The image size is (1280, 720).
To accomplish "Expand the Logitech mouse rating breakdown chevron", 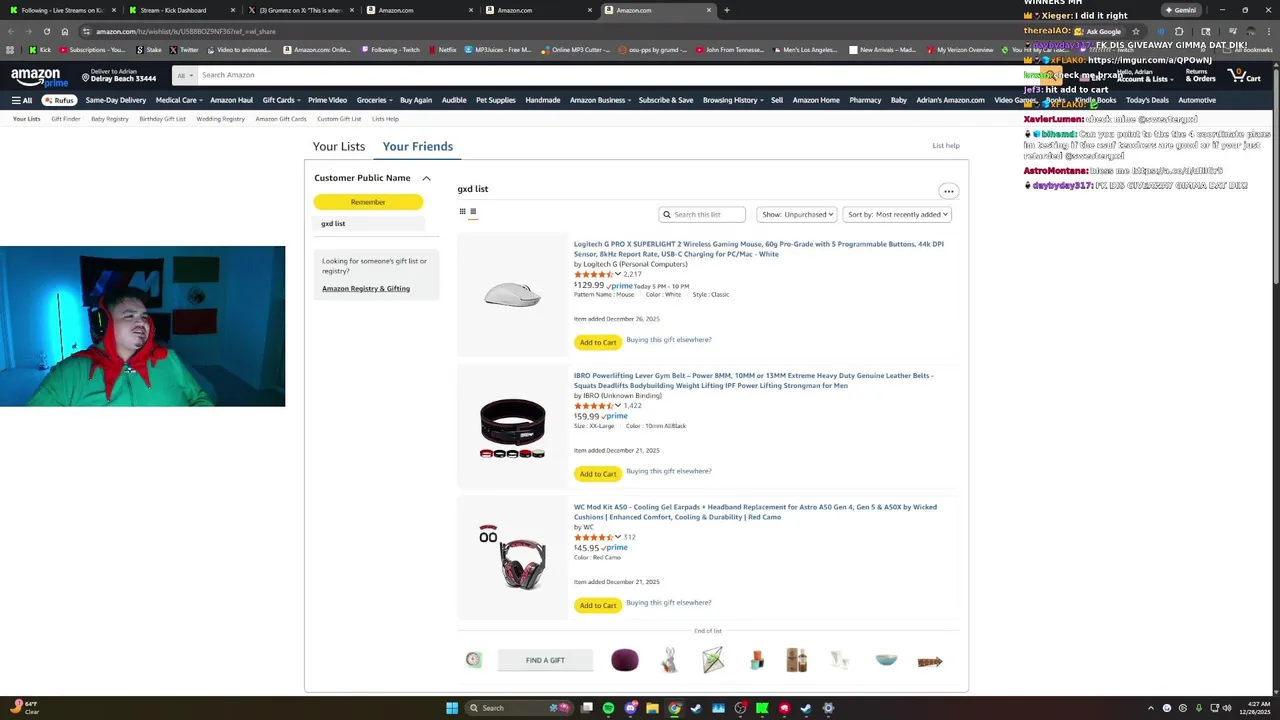I will point(618,274).
